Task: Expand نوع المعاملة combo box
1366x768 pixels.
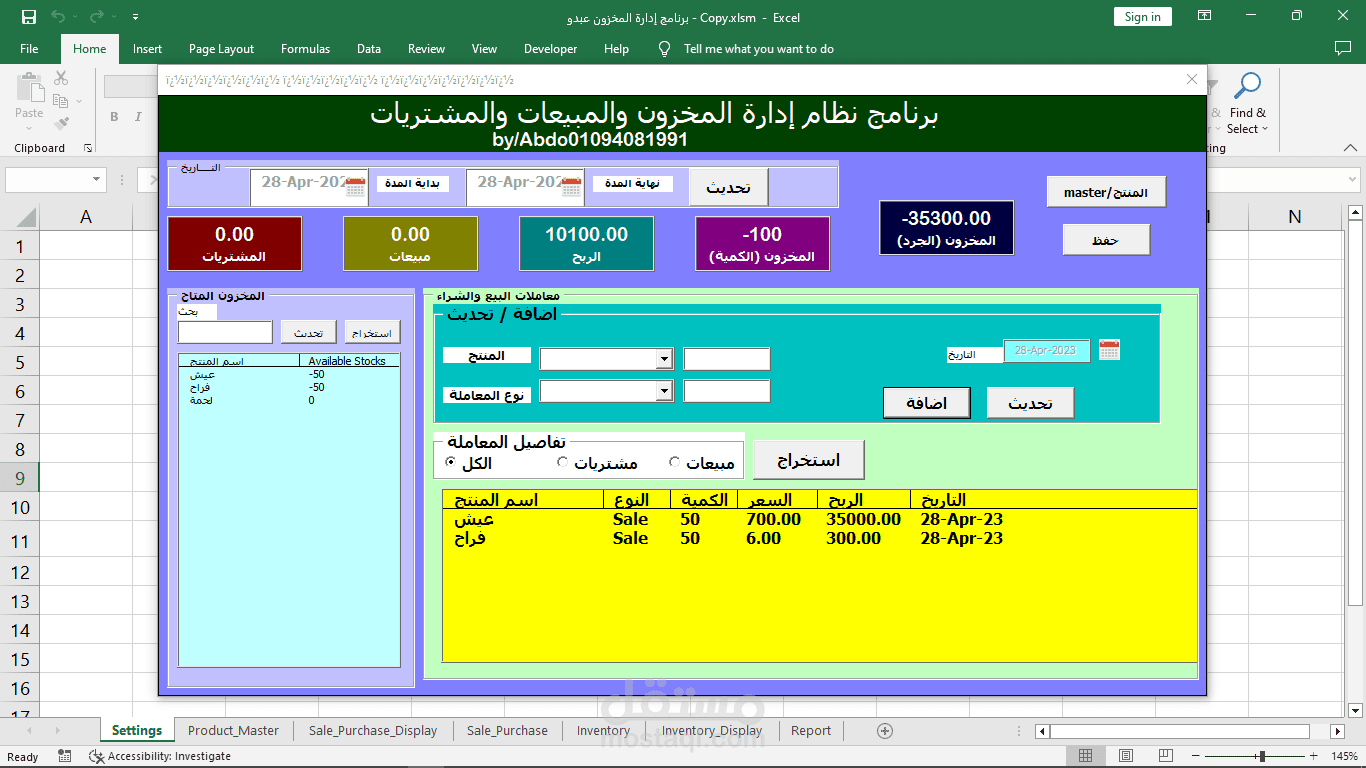Action: [x=664, y=391]
